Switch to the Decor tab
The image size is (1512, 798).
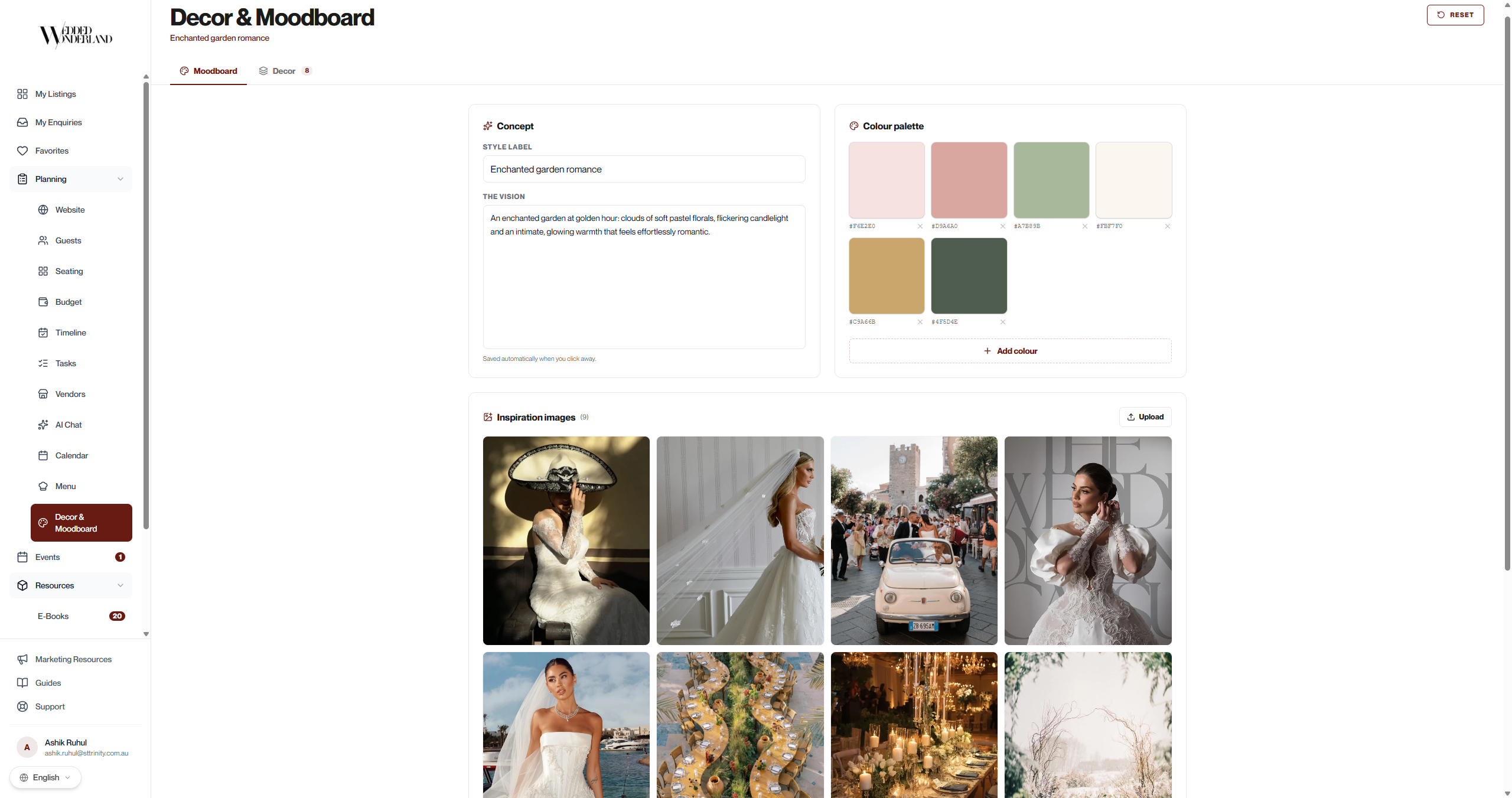tap(285, 71)
